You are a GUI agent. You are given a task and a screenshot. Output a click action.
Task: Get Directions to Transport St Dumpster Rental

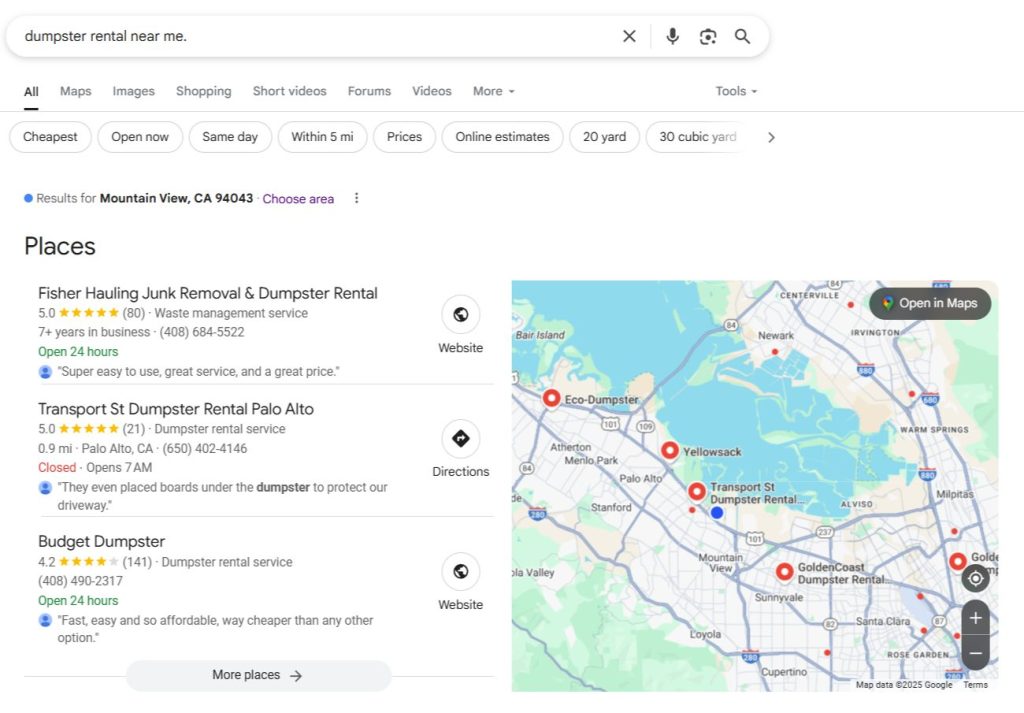tap(460, 437)
